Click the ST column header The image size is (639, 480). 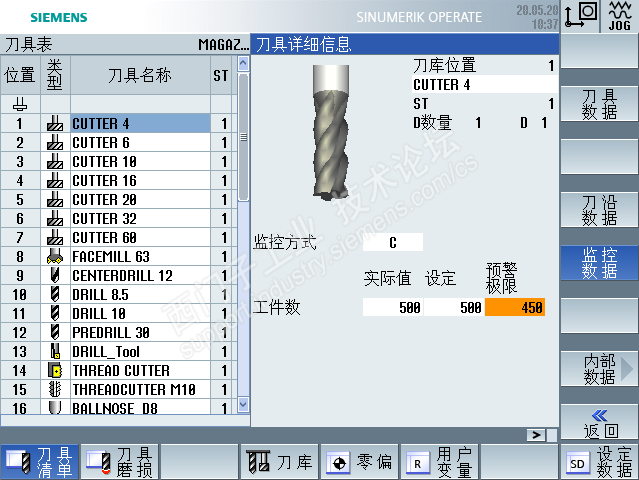[x=220, y=75]
